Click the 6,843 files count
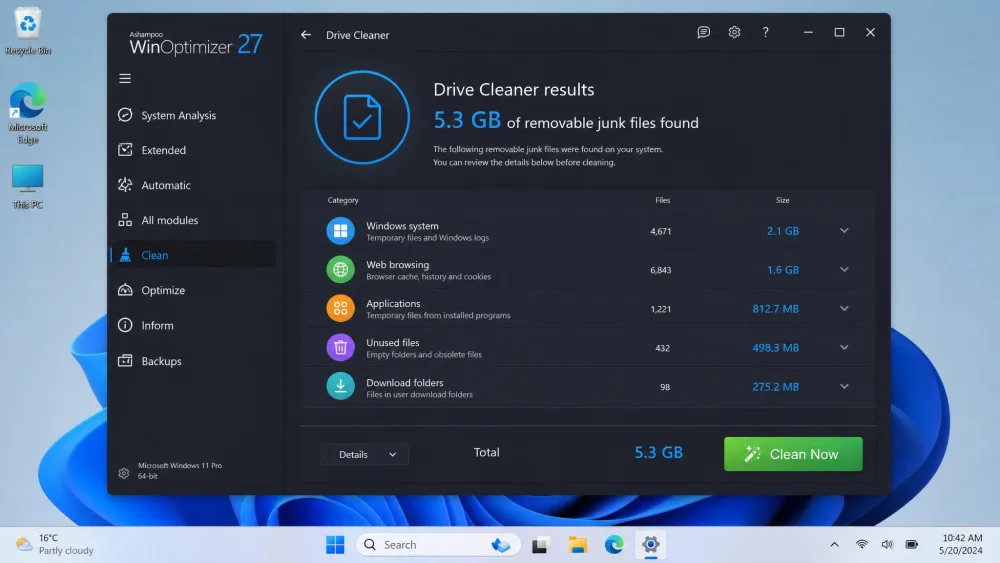The height and width of the screenshot is (563, 1000). [661, 270]
